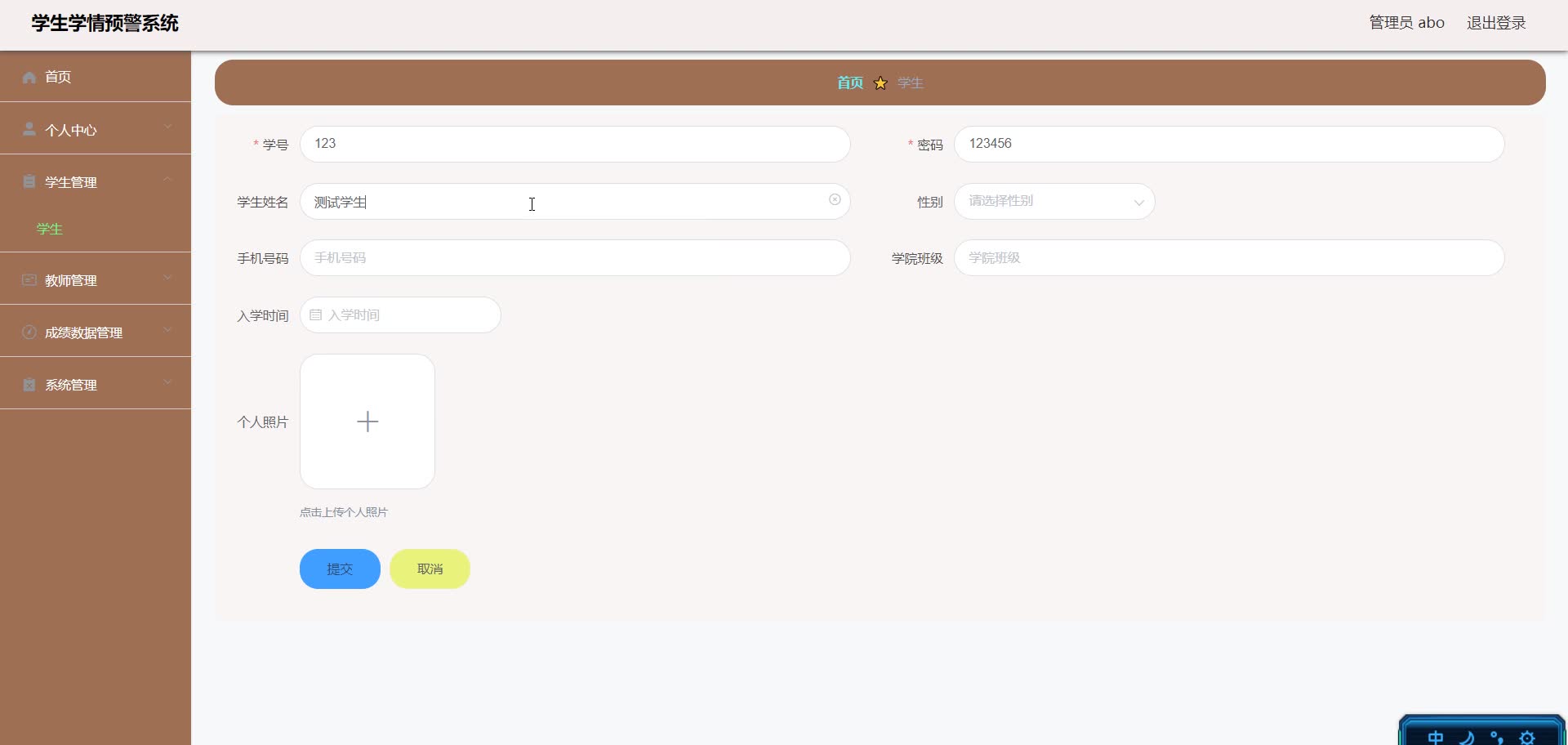Click the star icon in the breadcrumb
This screenshot has width=1568, height=745.
pos(880,83)
